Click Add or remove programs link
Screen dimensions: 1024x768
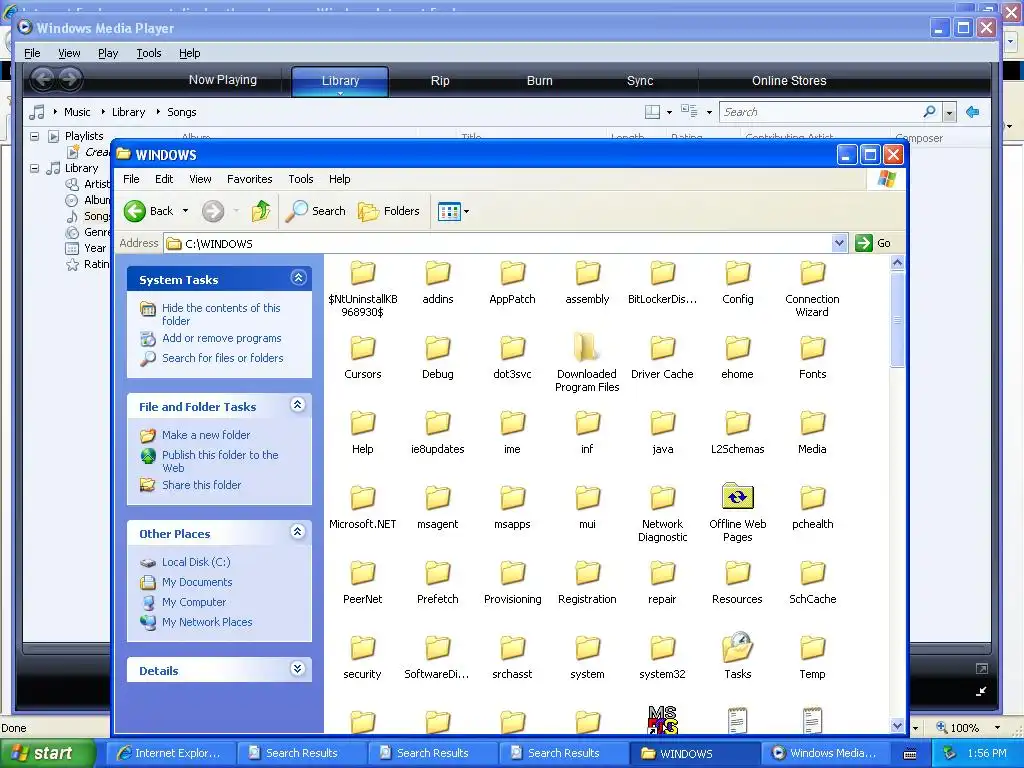coord(221,338)
